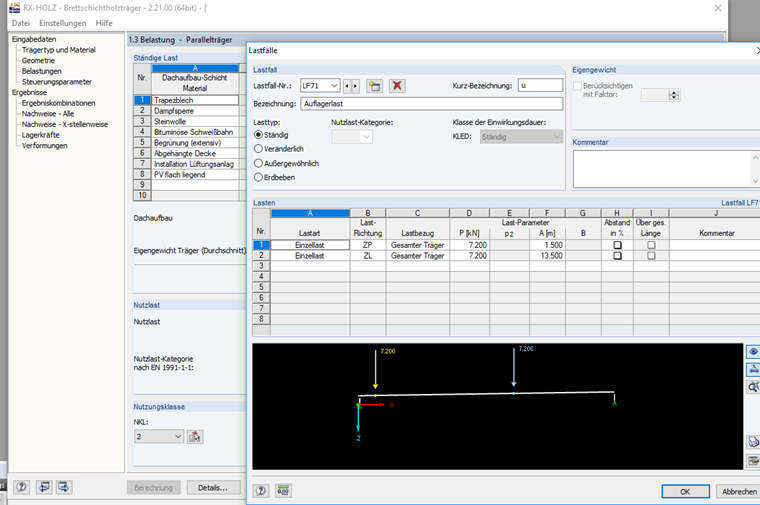
Task: Click the OK button
Action: [685, 491]
